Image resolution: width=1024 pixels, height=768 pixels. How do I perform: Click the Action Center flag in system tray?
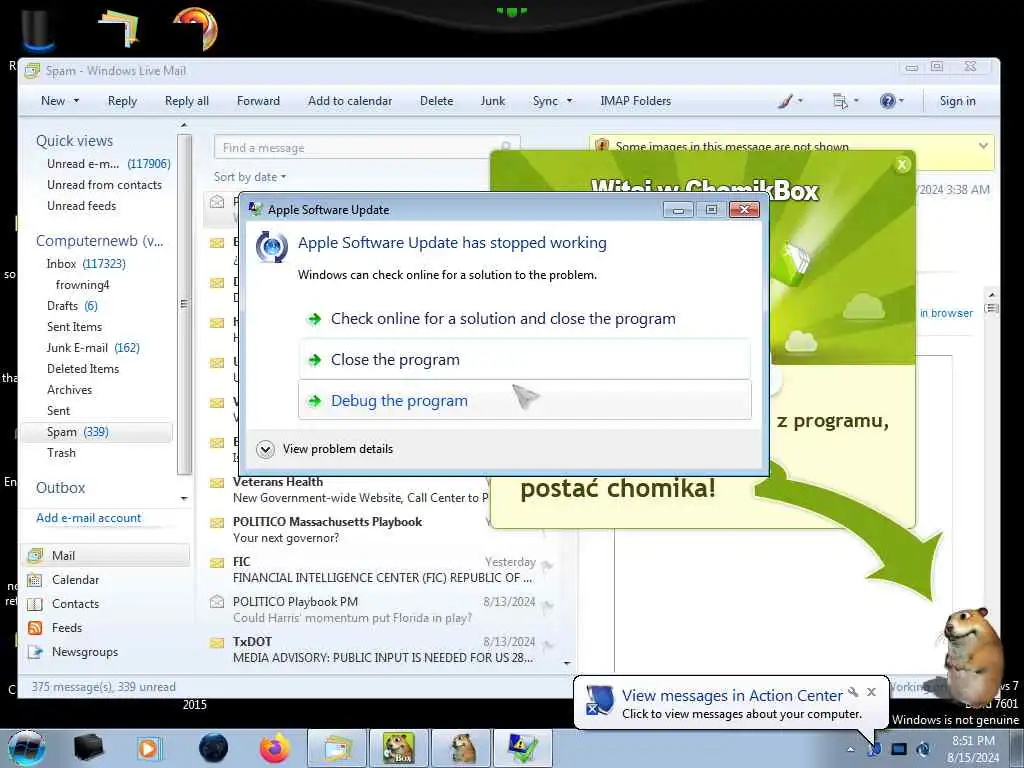pyautogui.click(x=874, y=750)
